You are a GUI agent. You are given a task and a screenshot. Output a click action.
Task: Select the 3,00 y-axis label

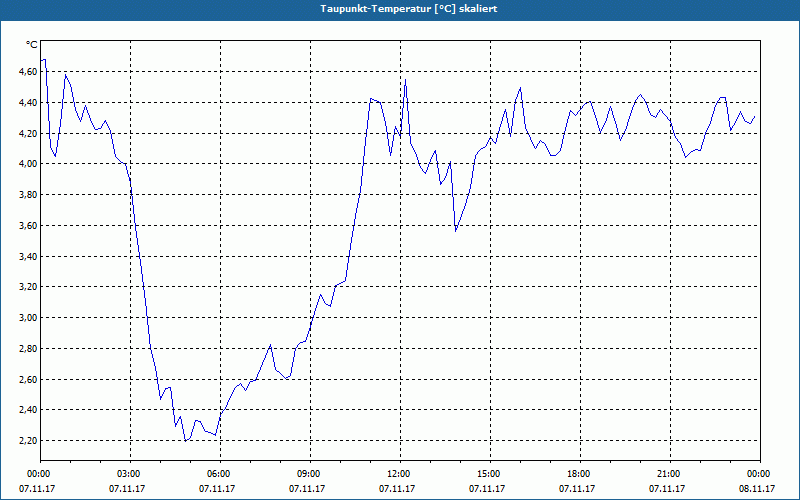28,317
